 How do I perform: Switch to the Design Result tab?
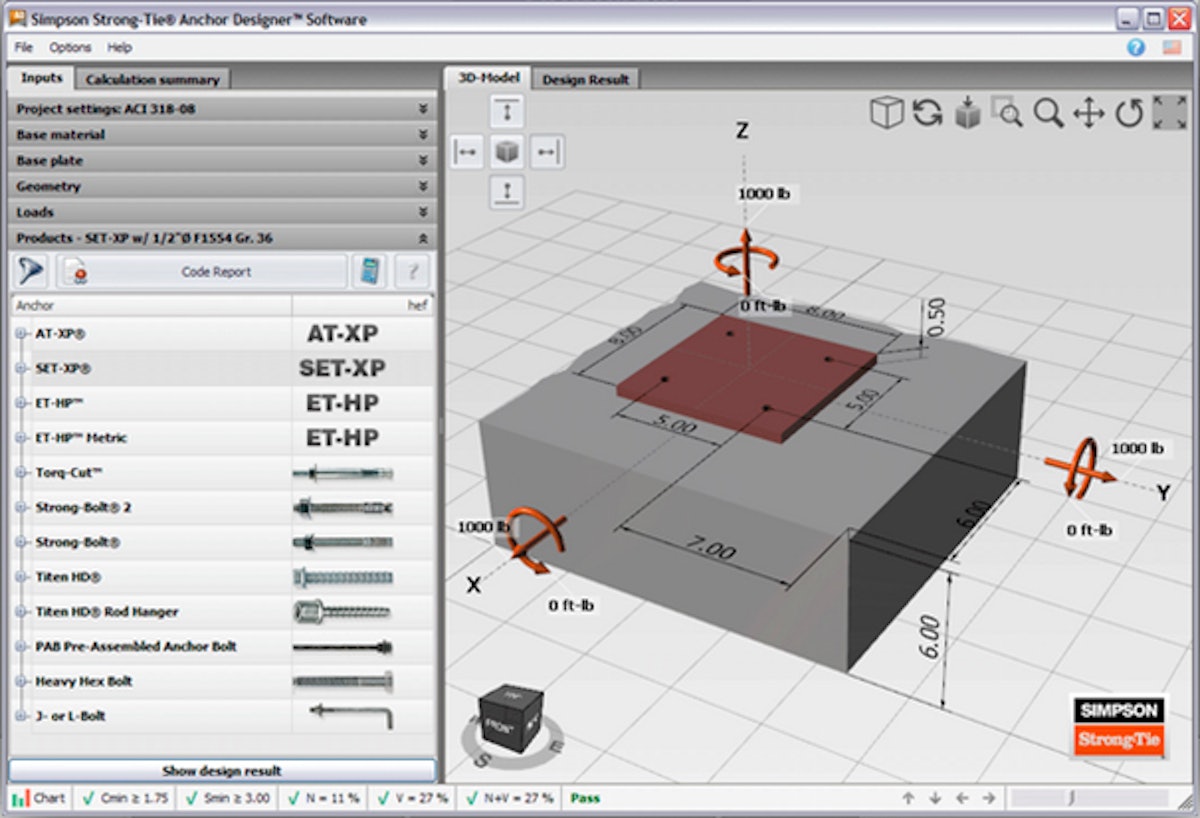coord(585,77)
